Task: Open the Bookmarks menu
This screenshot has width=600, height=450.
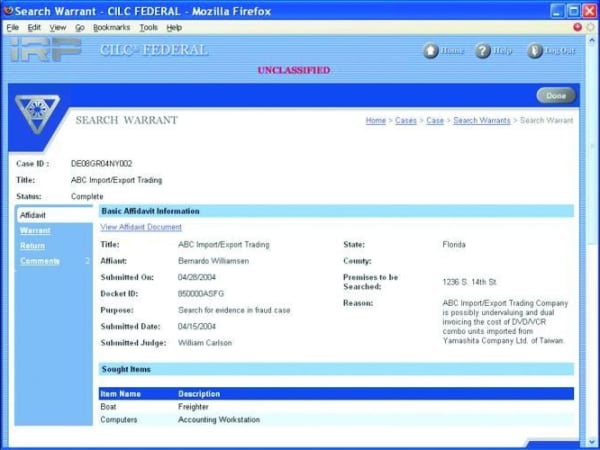Action: [112, 27]
